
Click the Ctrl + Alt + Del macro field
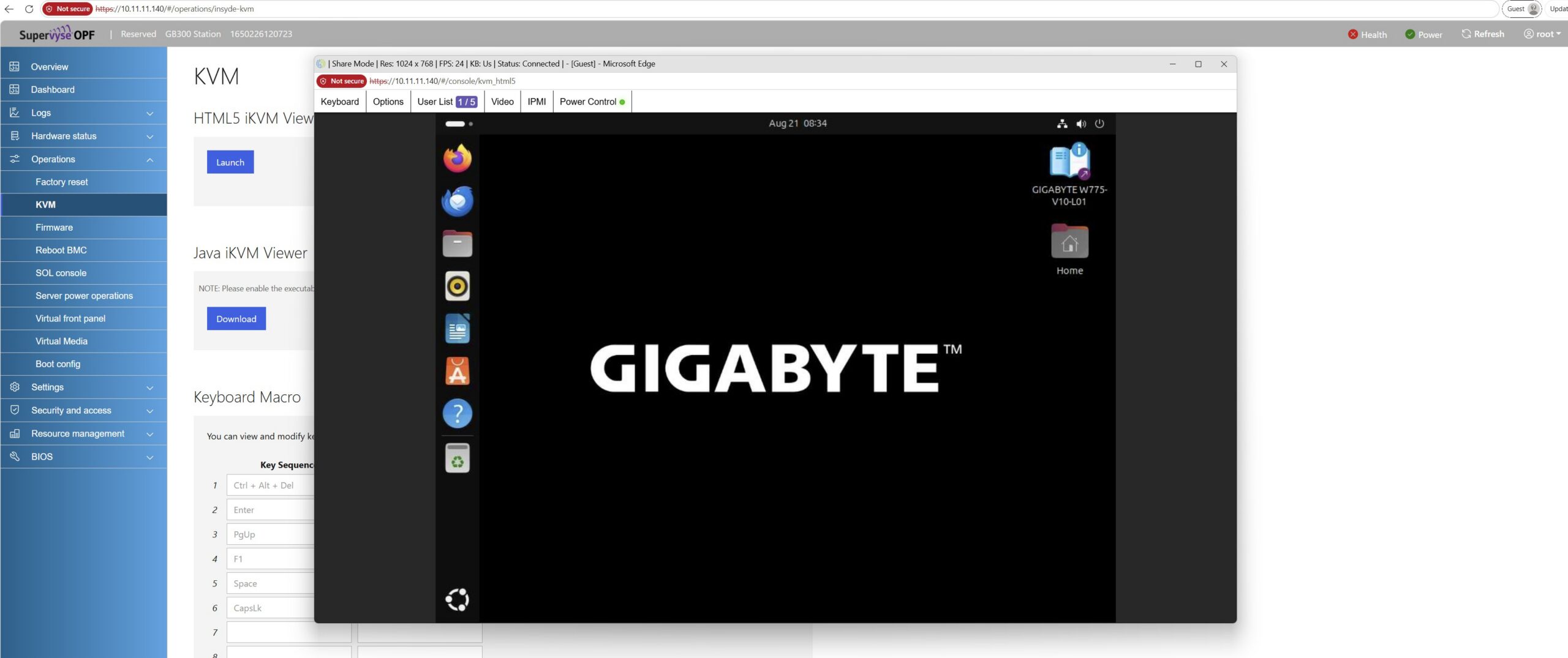pos(270,485)
